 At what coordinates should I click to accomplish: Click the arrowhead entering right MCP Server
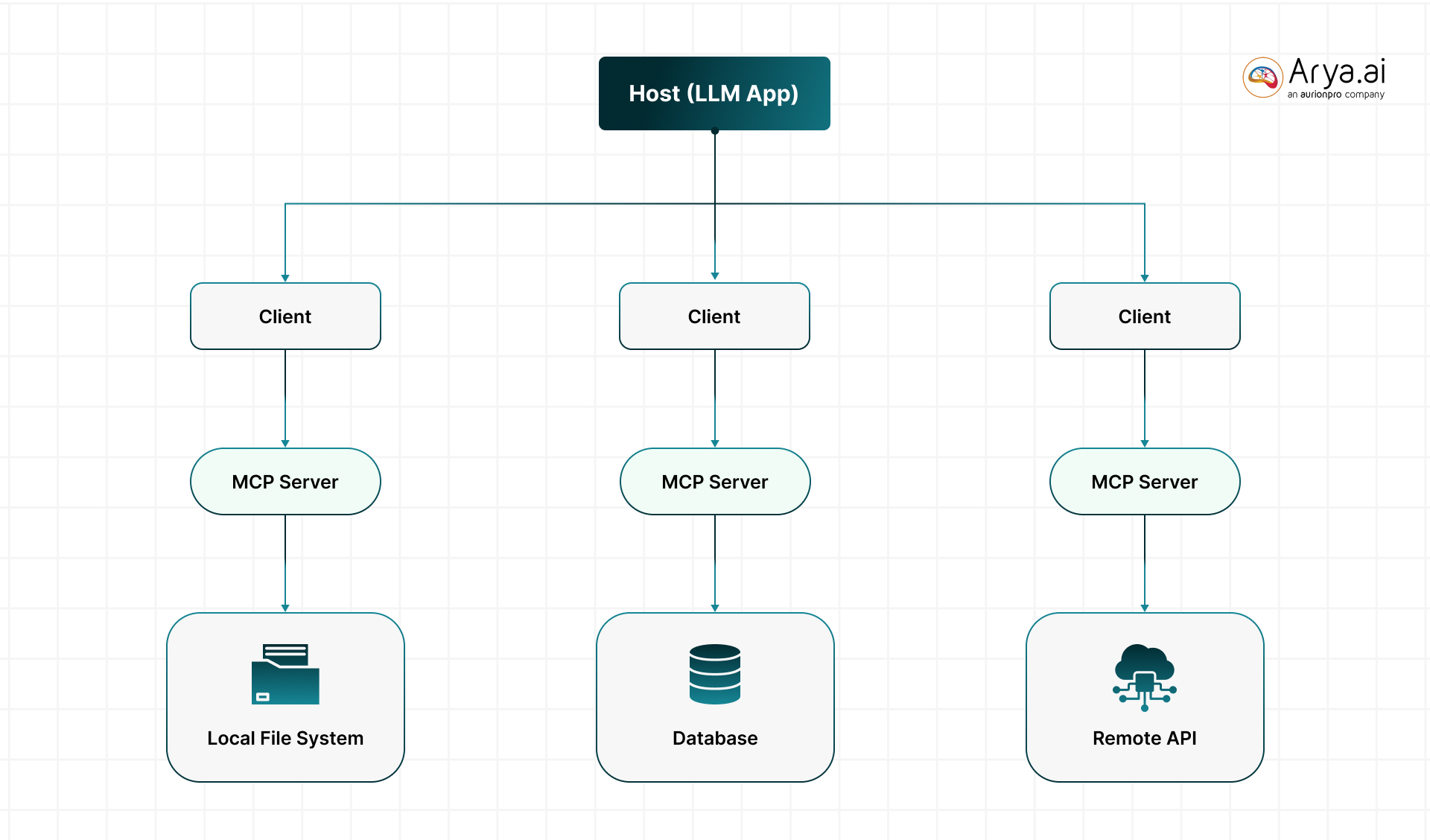tap(1145, 443)
